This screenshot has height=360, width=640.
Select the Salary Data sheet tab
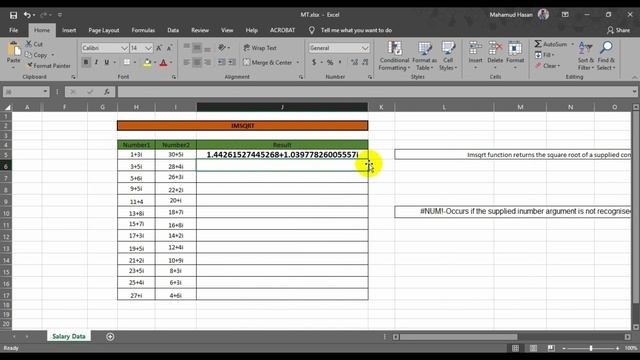[69, 336]
